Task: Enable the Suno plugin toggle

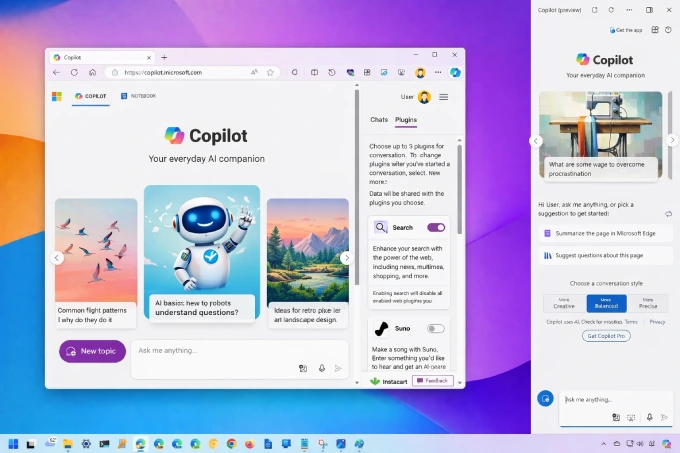Action: click(435, 328)
